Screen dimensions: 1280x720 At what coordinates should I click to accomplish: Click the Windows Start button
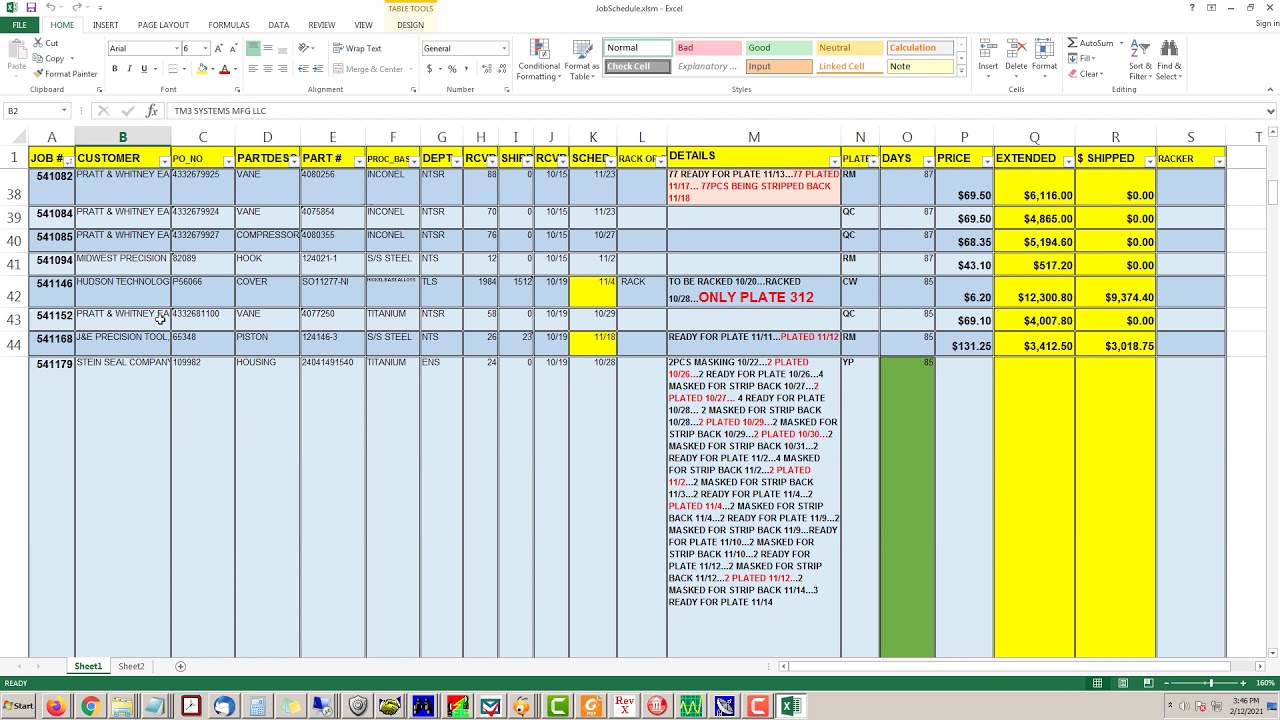[18, 707]
